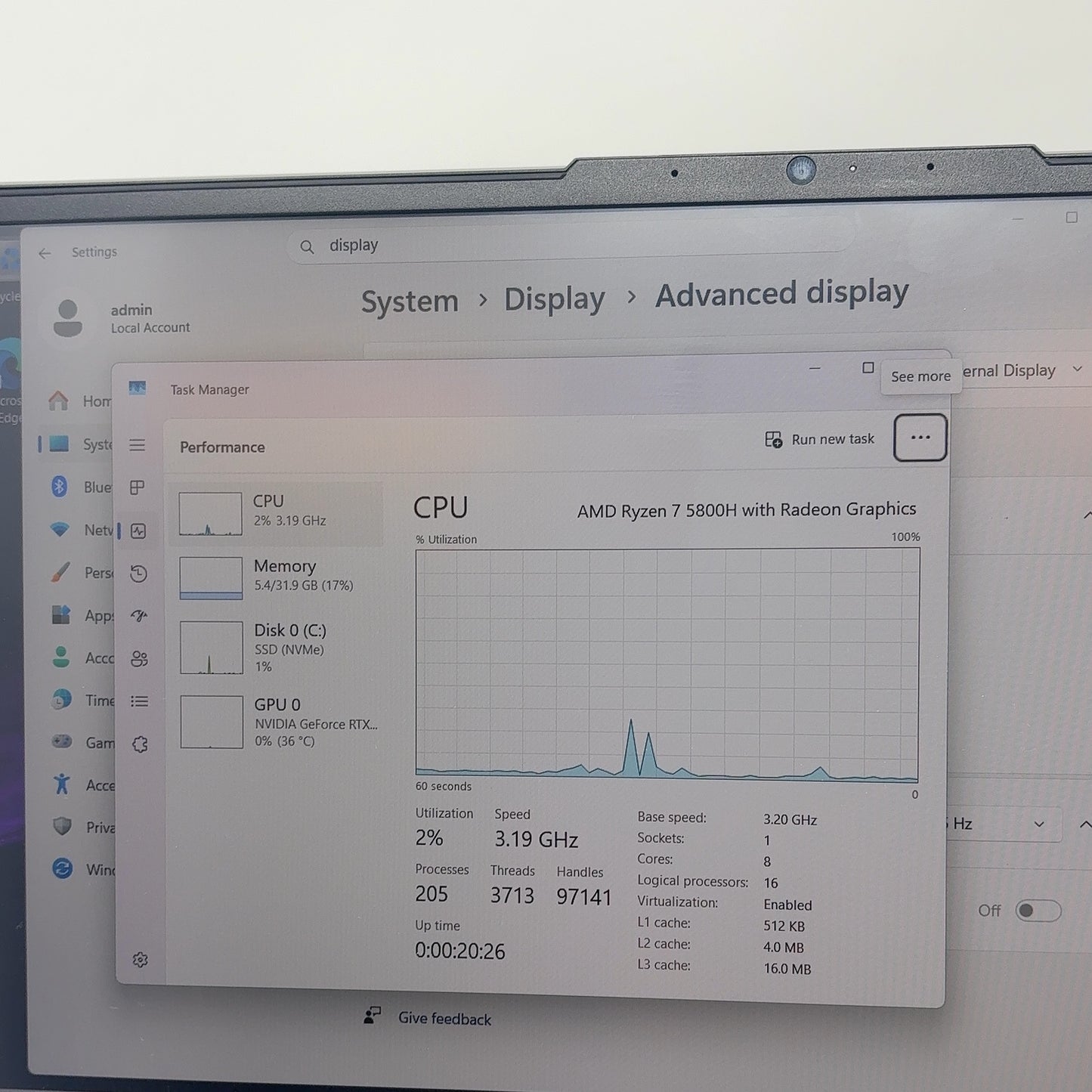Click the Threads value 3713
1092x1092 pixels.
512,896
